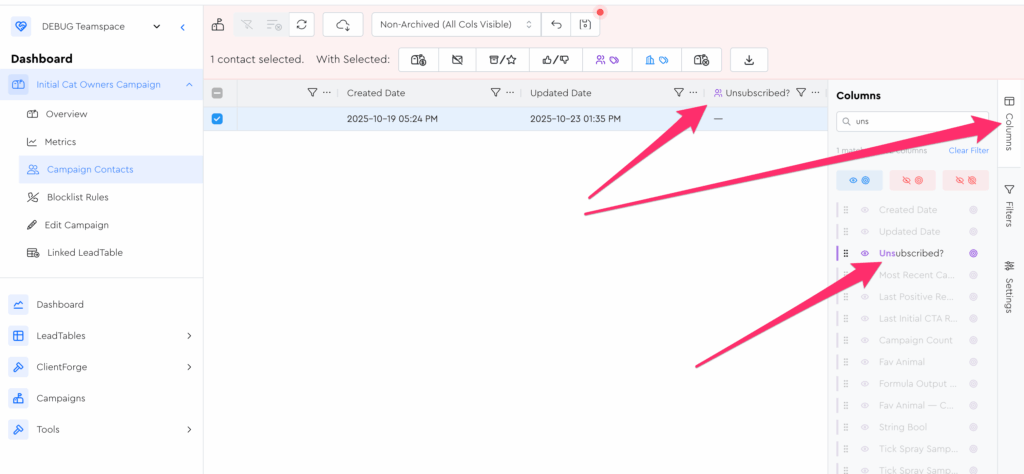Expand the ClientForge sidebar section

pyautogui.click(x=189, y=367)
